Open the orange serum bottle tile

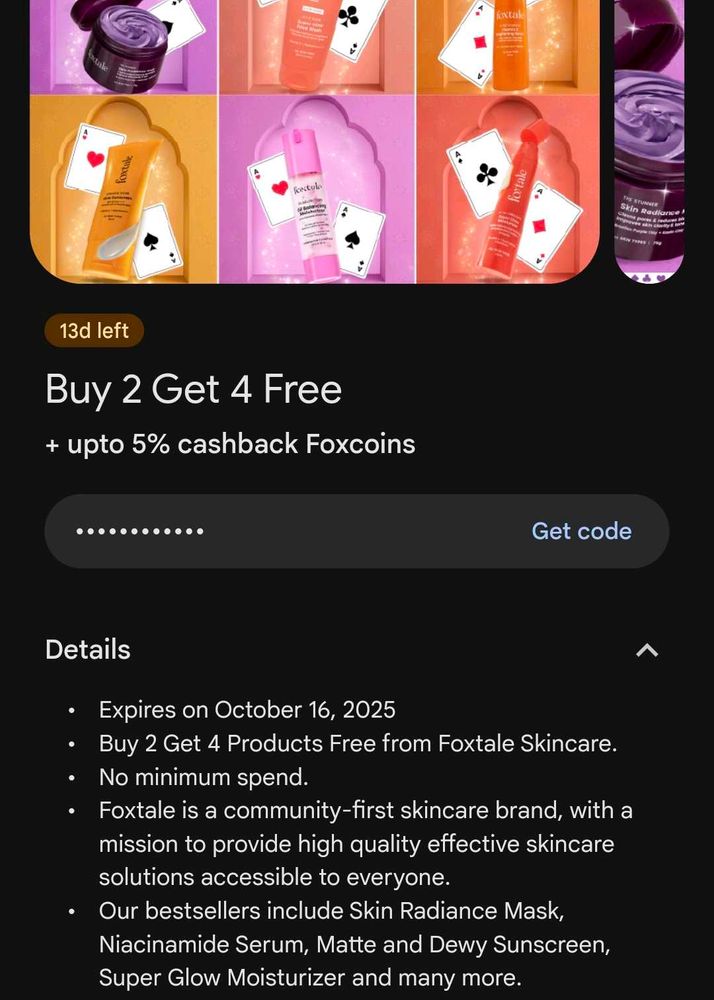tap(508, 47)
